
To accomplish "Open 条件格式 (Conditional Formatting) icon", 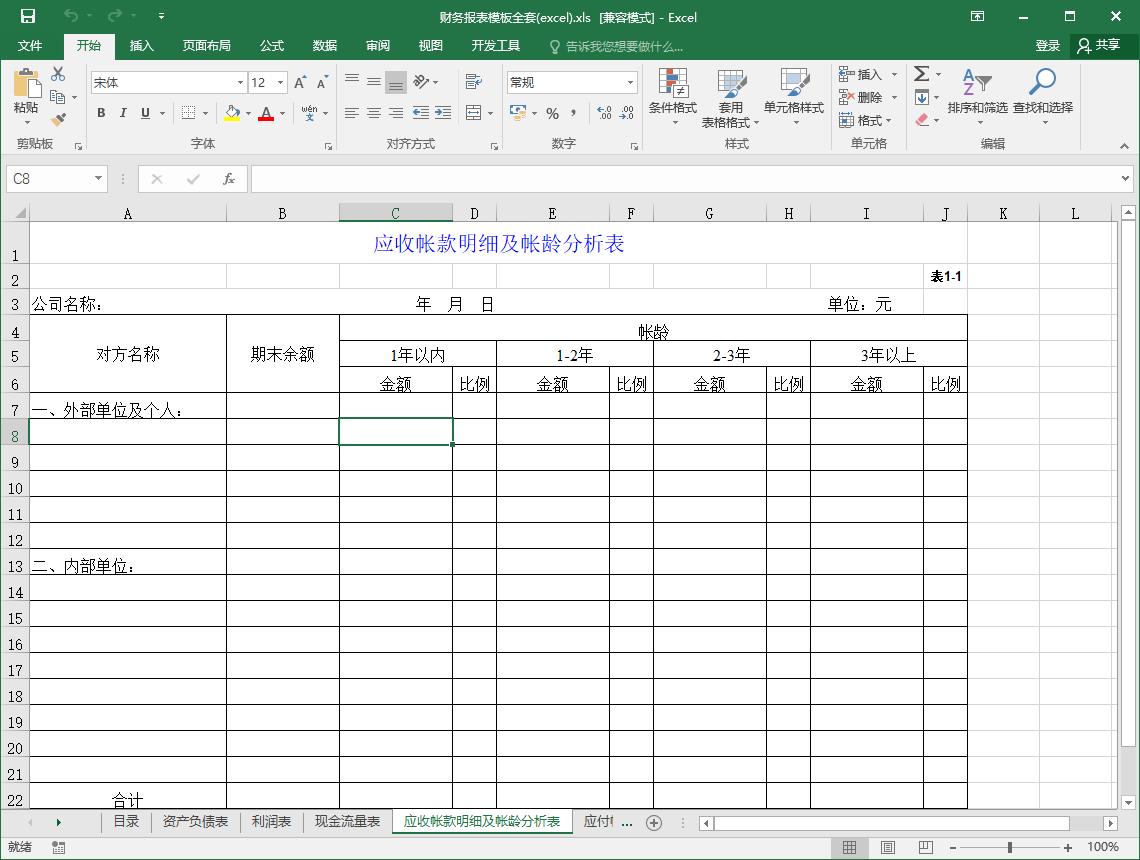I will tap(672, 95).
